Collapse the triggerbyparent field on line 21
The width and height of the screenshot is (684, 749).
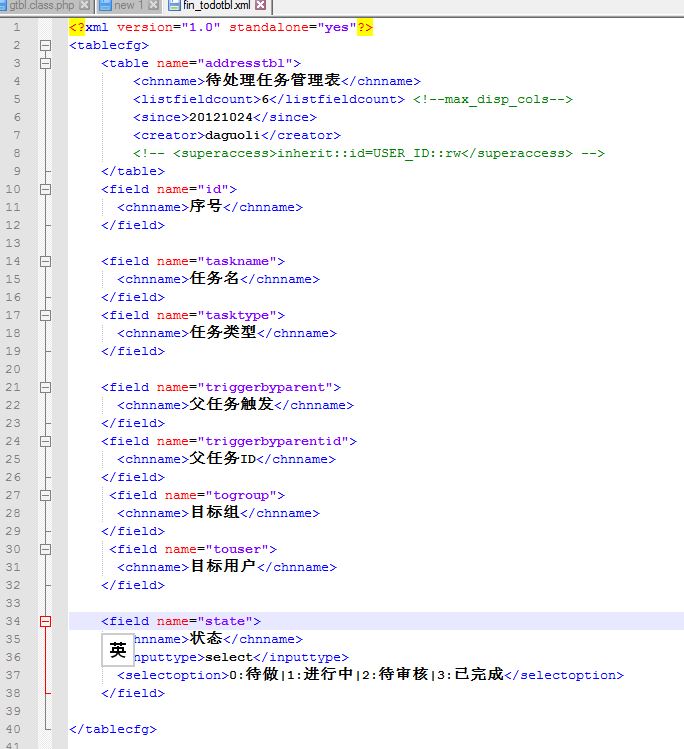[45, 387]
